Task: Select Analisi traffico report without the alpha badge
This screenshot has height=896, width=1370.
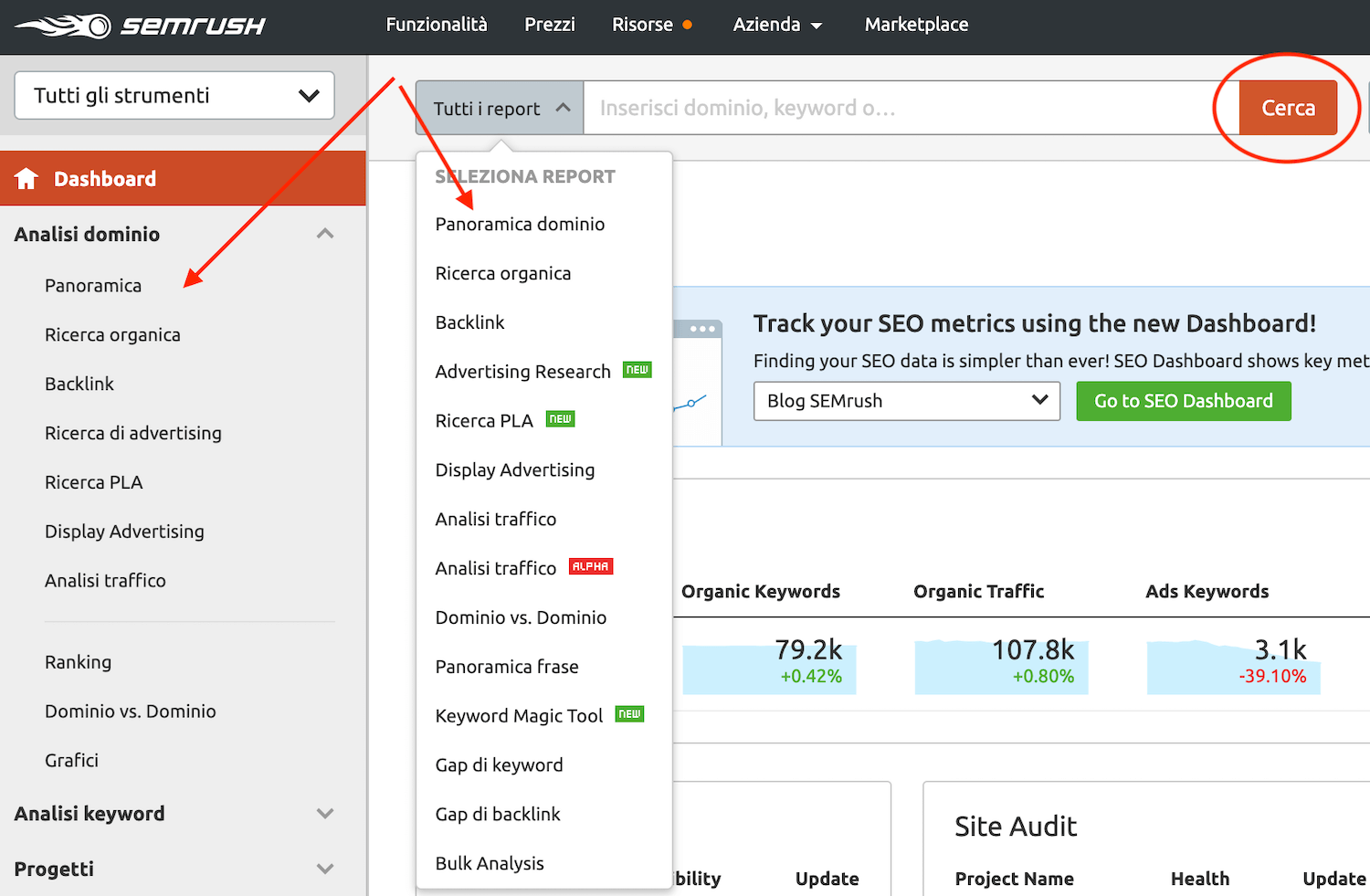Action: pyautogui.click(x=496, y=520)
